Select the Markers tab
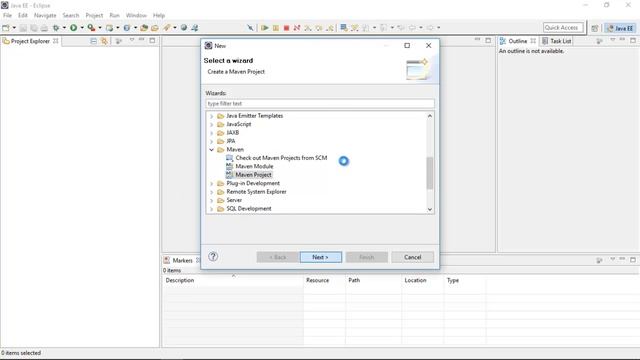640x360 pixels. pos(182,260)
